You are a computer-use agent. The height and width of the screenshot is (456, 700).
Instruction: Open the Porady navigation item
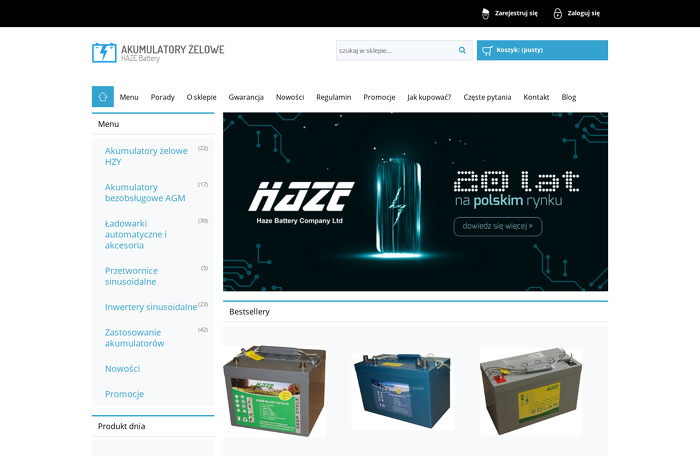(162, 97)
